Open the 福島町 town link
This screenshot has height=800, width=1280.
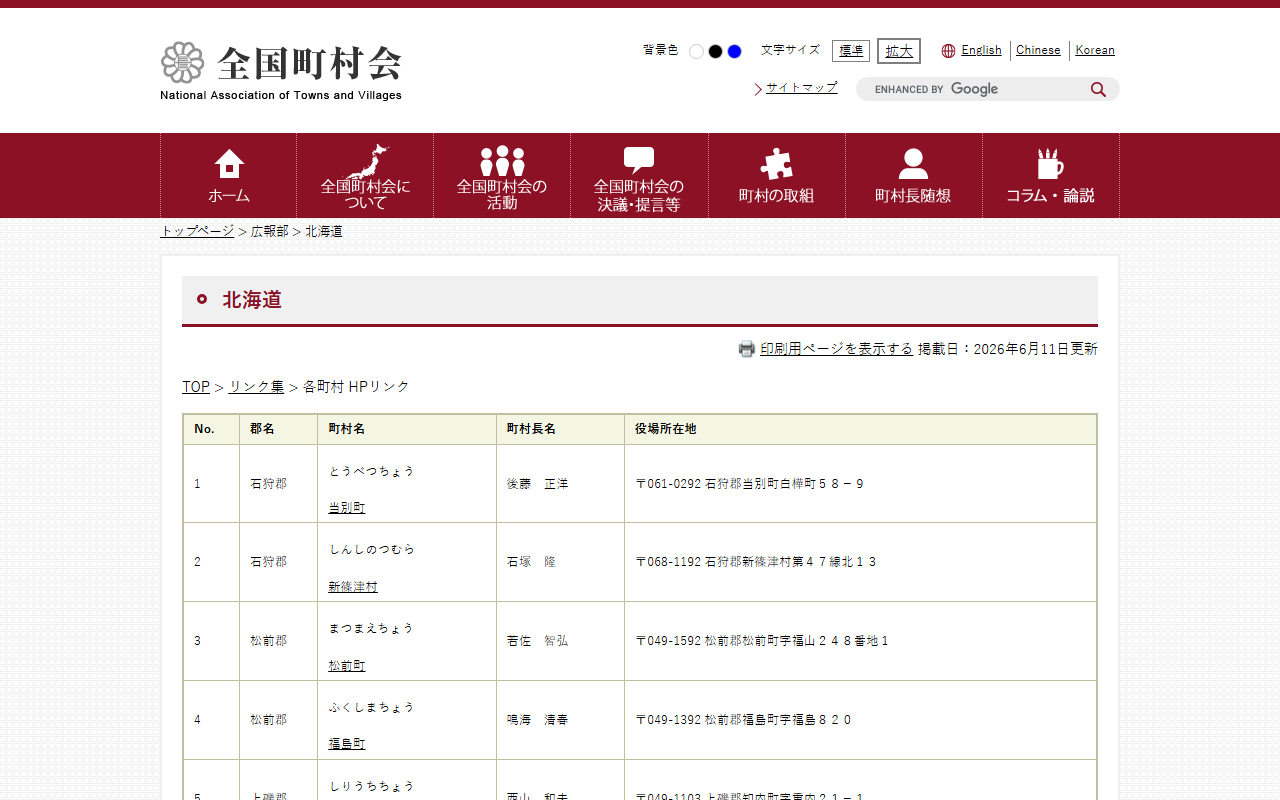347,745
